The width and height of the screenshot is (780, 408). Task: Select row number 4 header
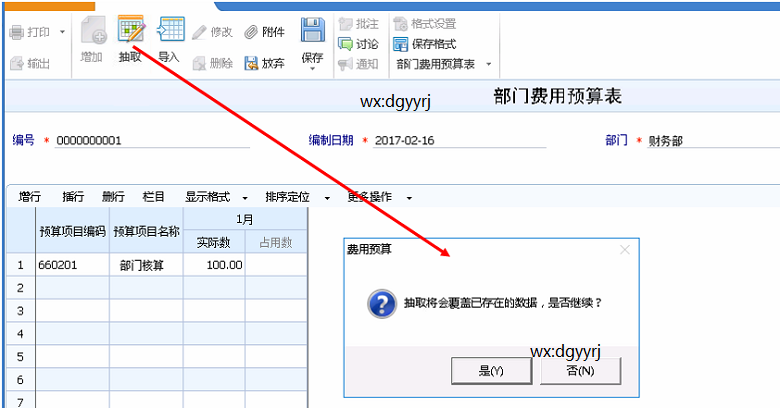point(20,334)
